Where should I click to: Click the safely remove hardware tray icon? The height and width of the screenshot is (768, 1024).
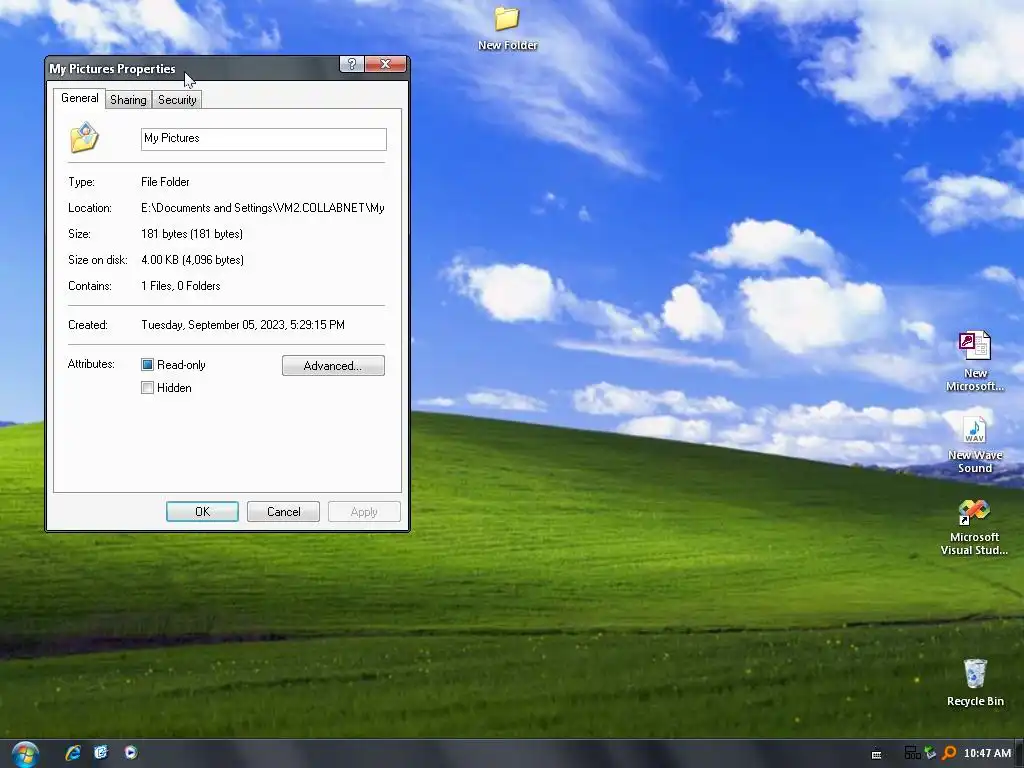pos(930,753)
